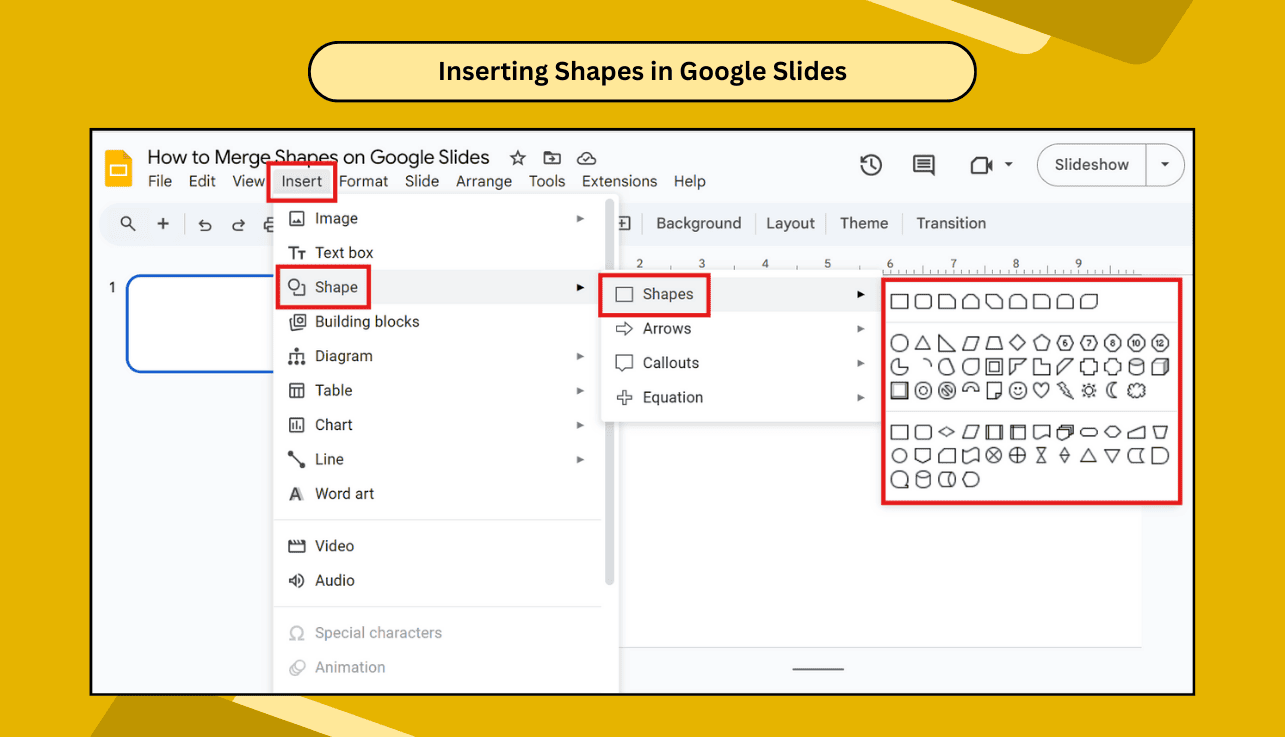Check the cloud save status

pos(586,158)
